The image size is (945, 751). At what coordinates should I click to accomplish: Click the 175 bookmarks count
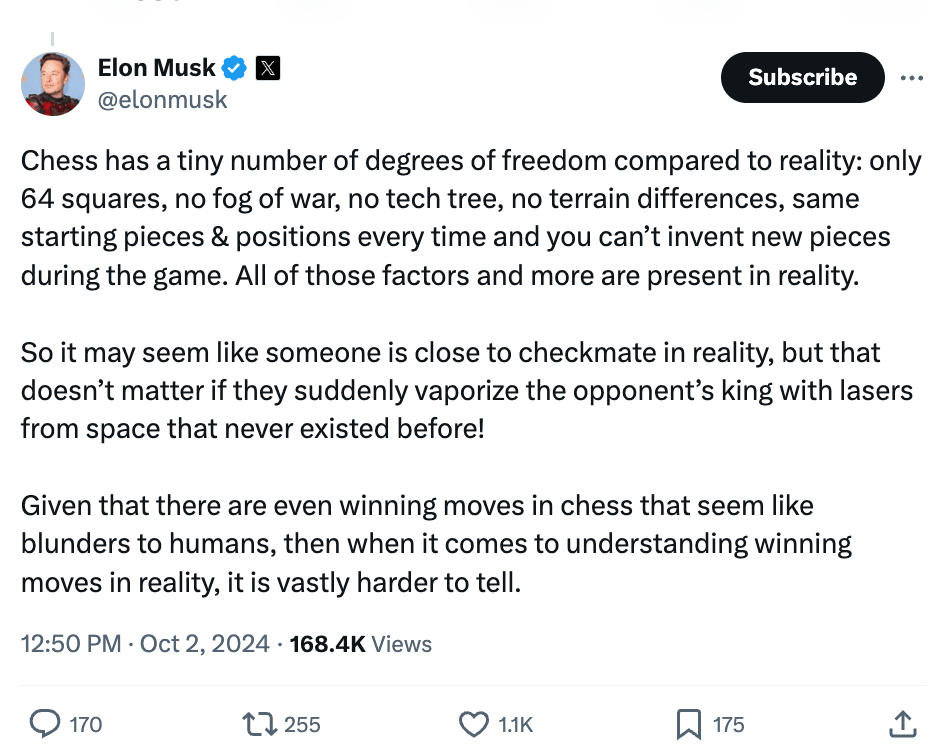(x=729, y=724)
